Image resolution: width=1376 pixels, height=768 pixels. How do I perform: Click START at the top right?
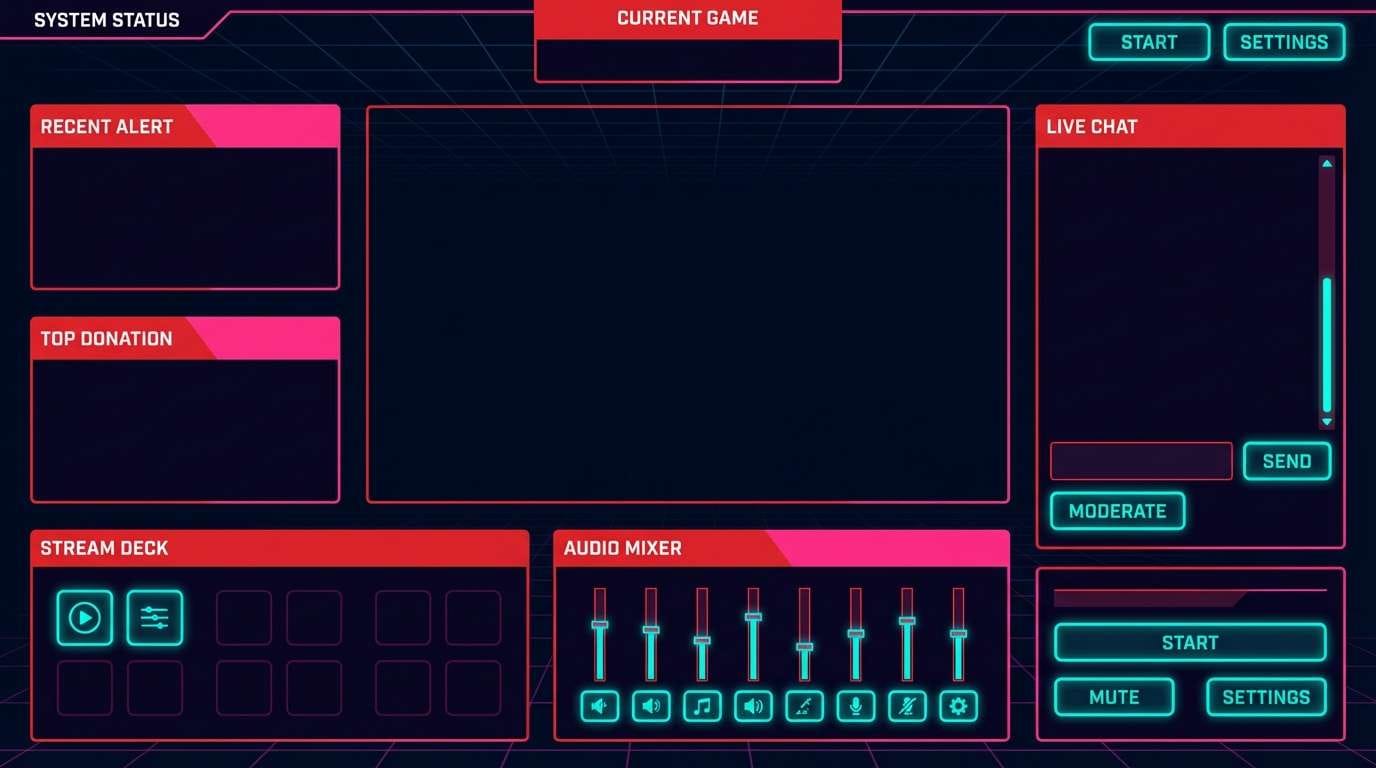[x=1148, y=42]
